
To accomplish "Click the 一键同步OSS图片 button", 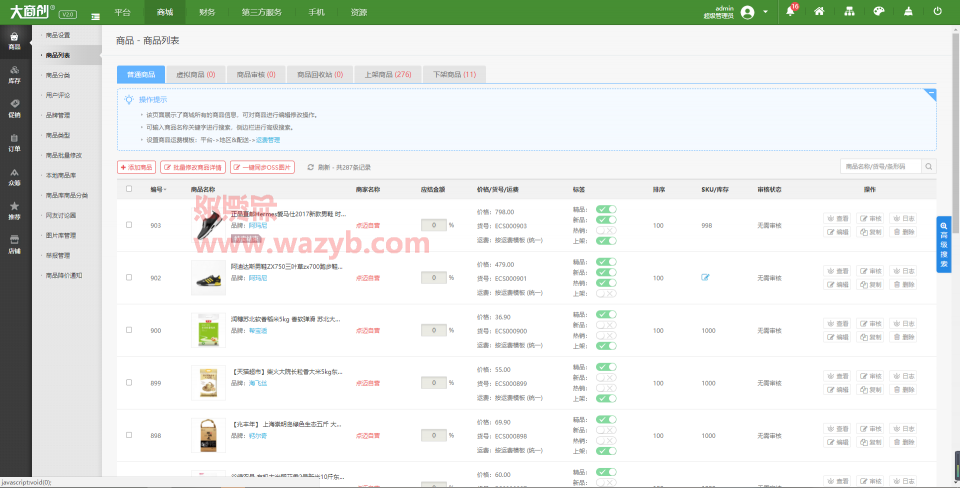I will (x=263, y=167).
